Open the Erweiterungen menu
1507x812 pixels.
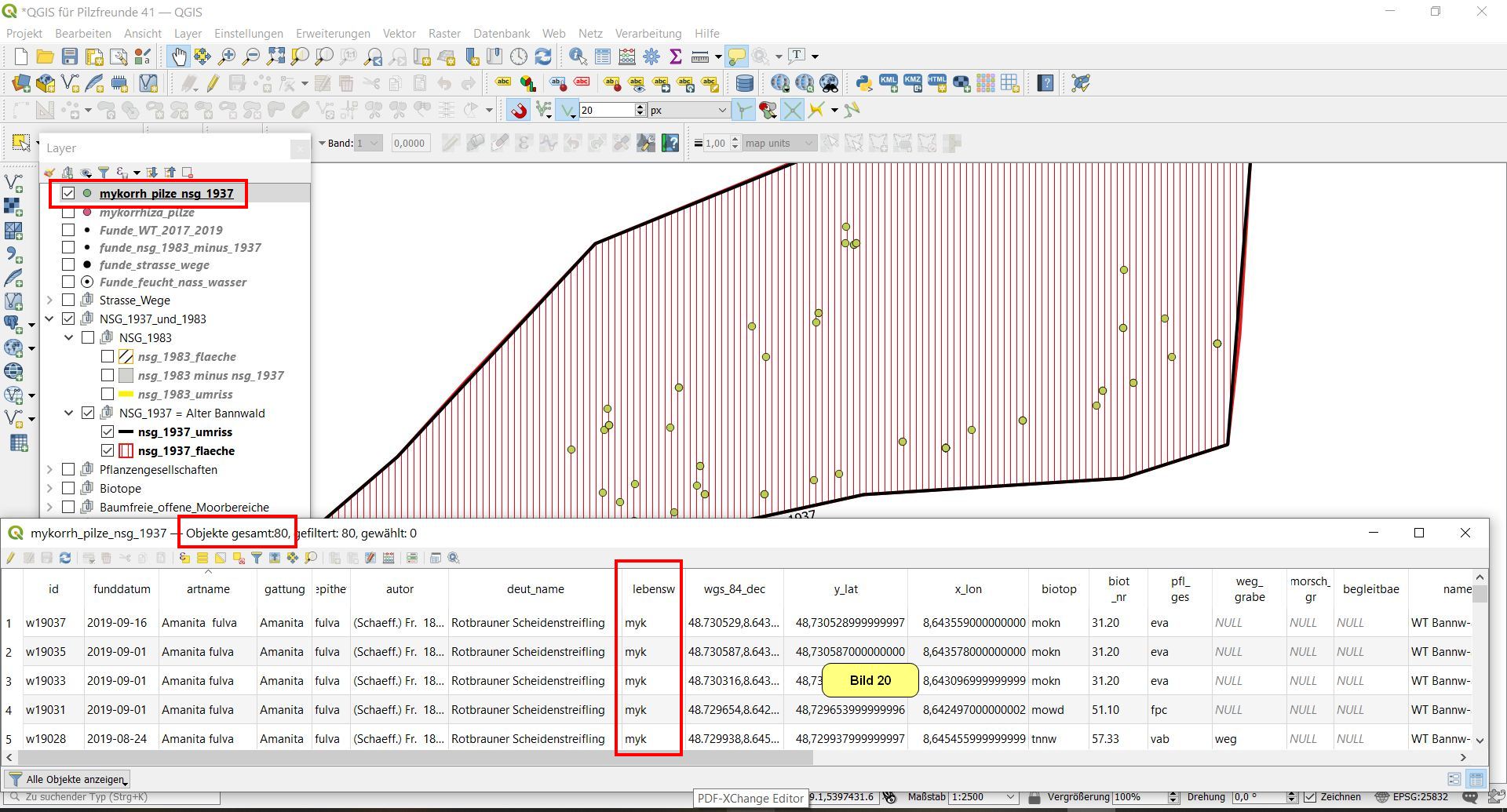(x=333, y=34)
